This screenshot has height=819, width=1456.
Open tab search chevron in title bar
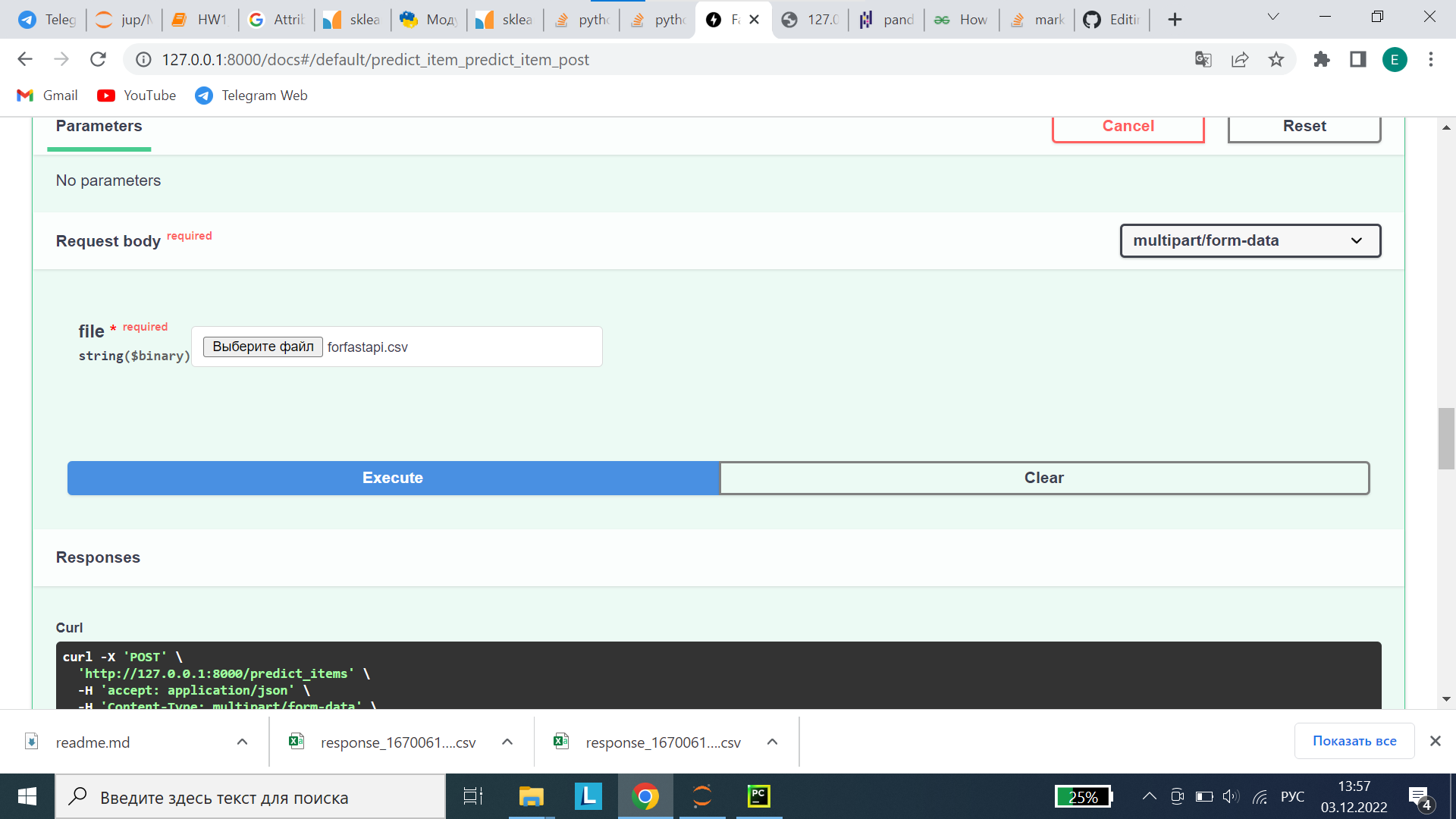click(x=1273, y=17)
